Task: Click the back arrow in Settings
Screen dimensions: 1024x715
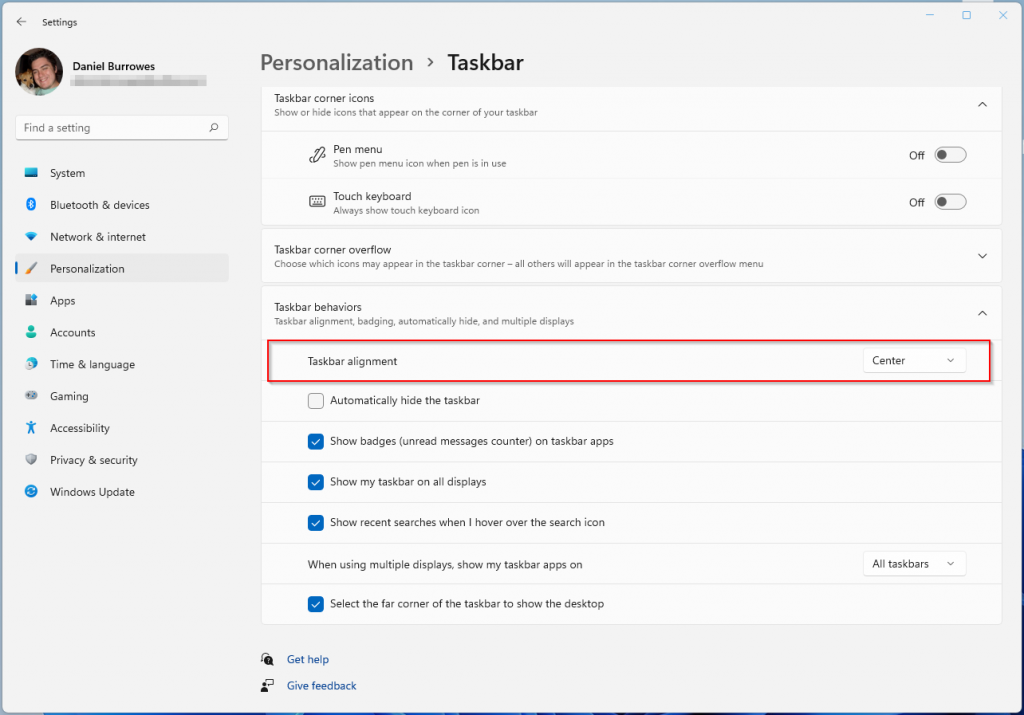Action: (x=22, y=22)
